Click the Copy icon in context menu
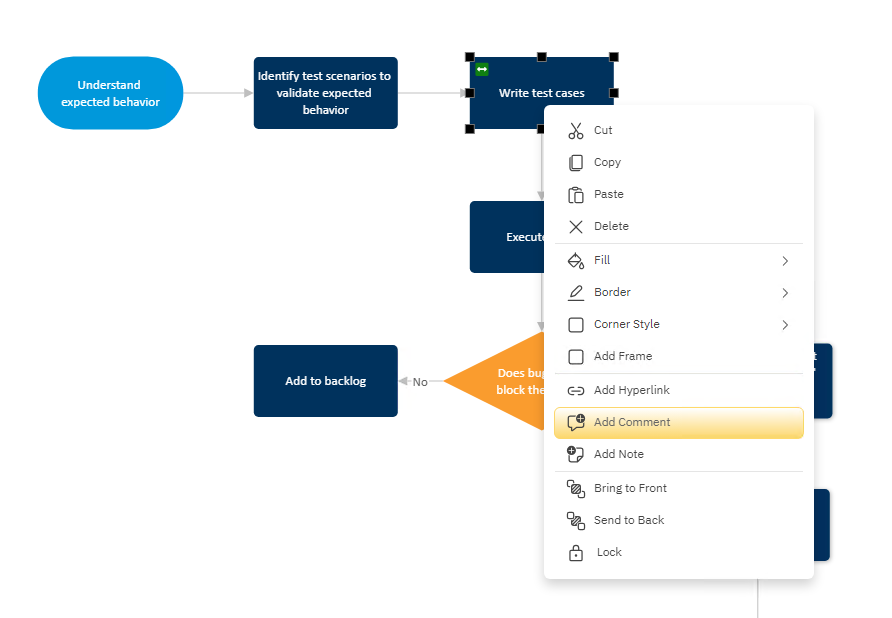 [576, 163]
